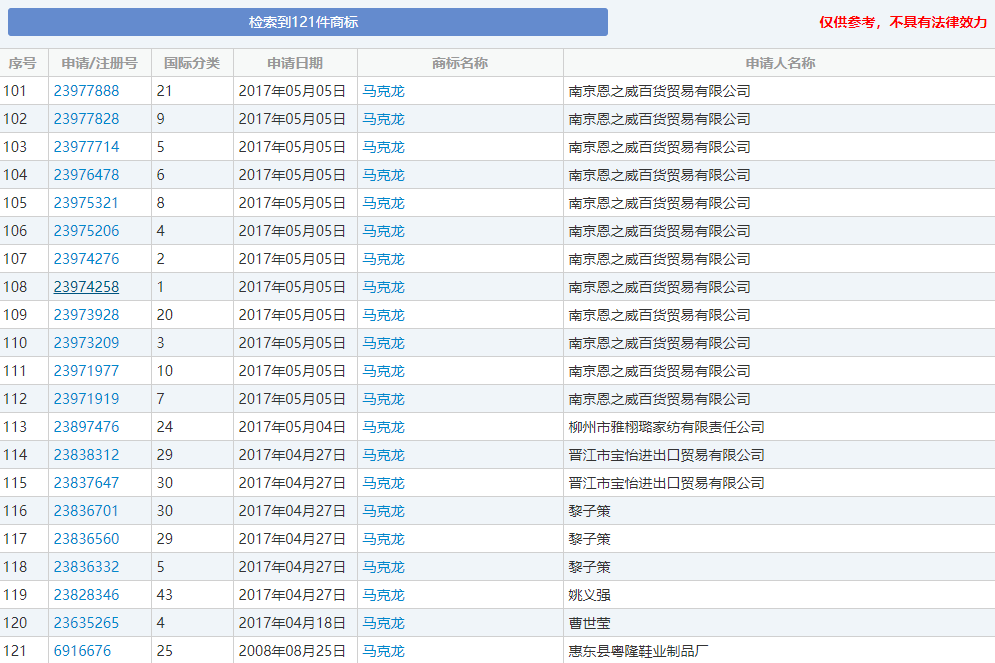The image size is (995, 663).
Task: Click the 商标名称 column header
Action: click(x=458, y=62)
